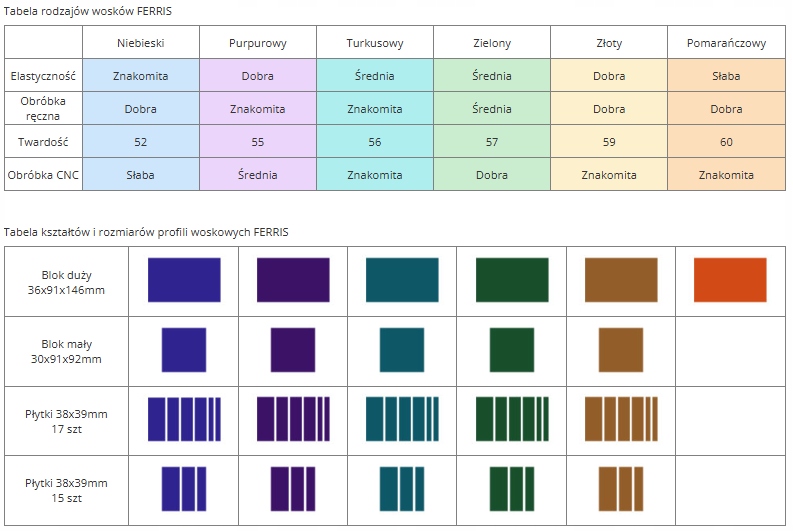Viewport: 793px width, 531px height.
Task: Choose the turquoise large block swatch
Action: (x=402, y=280)
